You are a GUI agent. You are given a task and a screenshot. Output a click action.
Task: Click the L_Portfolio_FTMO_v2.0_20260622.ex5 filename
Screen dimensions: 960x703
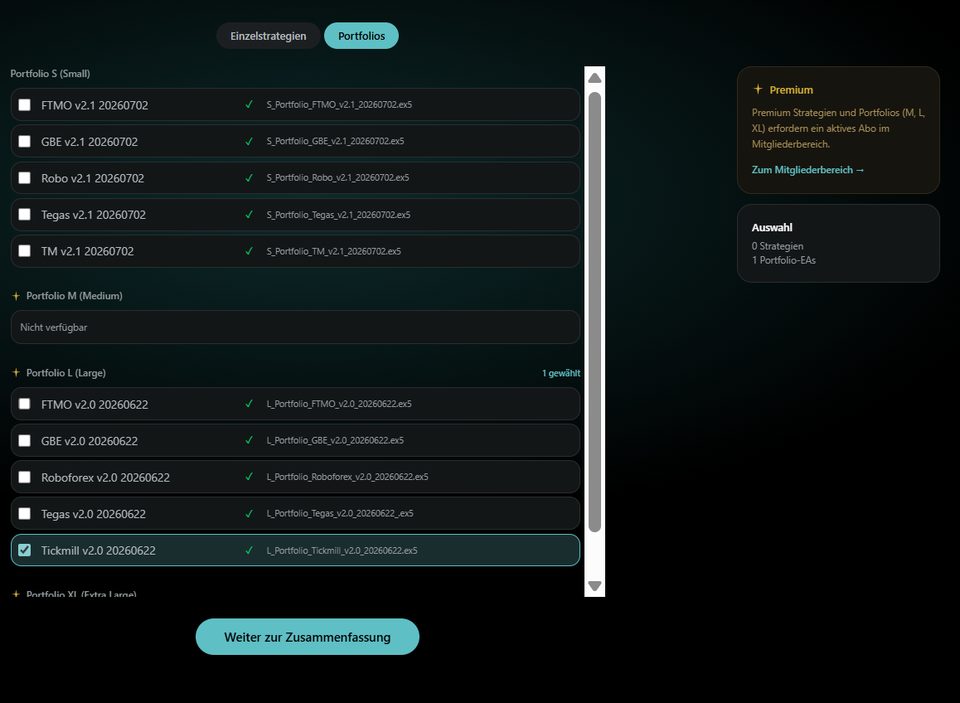click(339, 404)
